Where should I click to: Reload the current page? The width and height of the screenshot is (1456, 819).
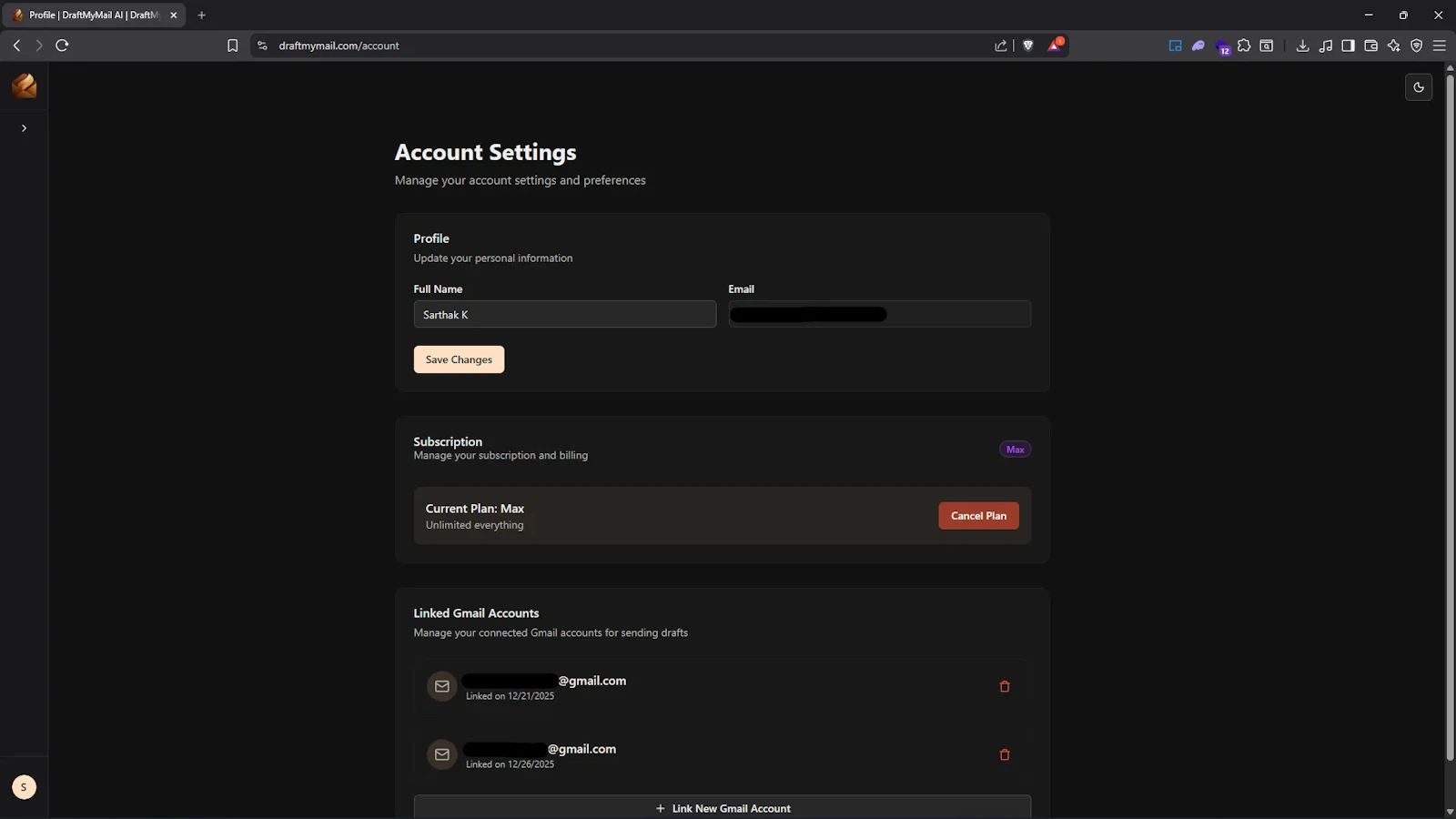(62, 45)
